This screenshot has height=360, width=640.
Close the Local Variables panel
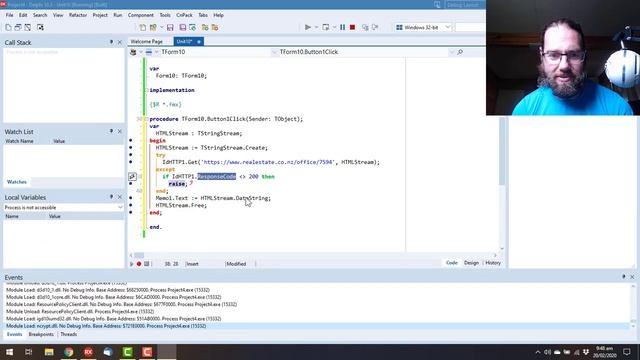120,197
